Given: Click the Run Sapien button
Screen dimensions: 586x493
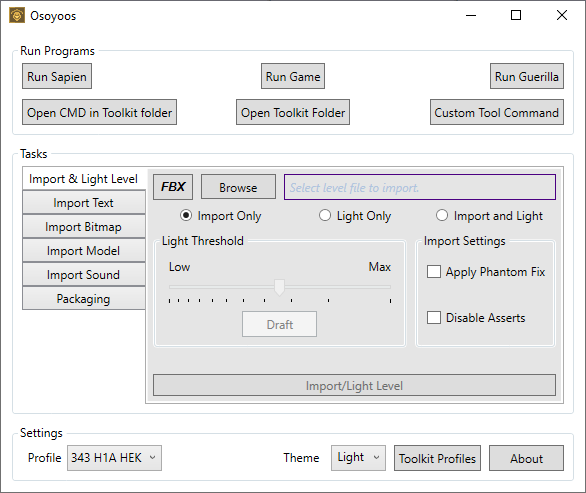Looking at the screenshot, I should tap(57, 76).
